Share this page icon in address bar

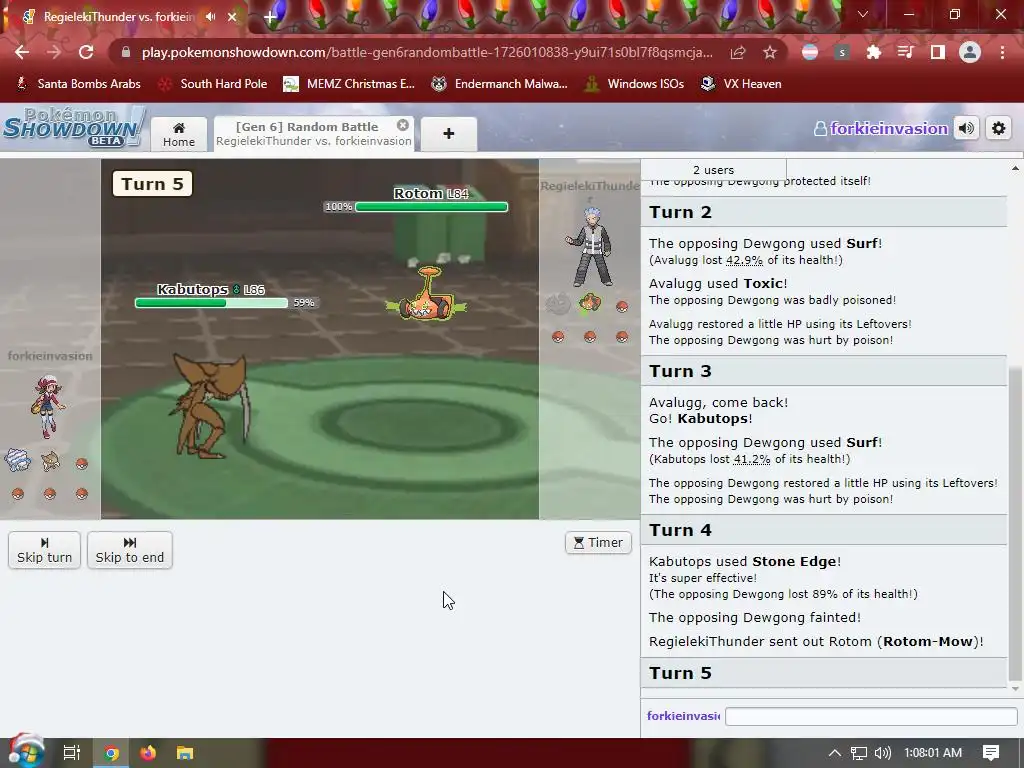(738, 52)
